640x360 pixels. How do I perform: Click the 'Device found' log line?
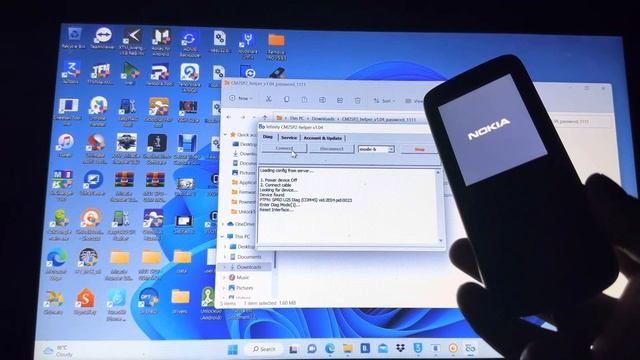point(272,195)
